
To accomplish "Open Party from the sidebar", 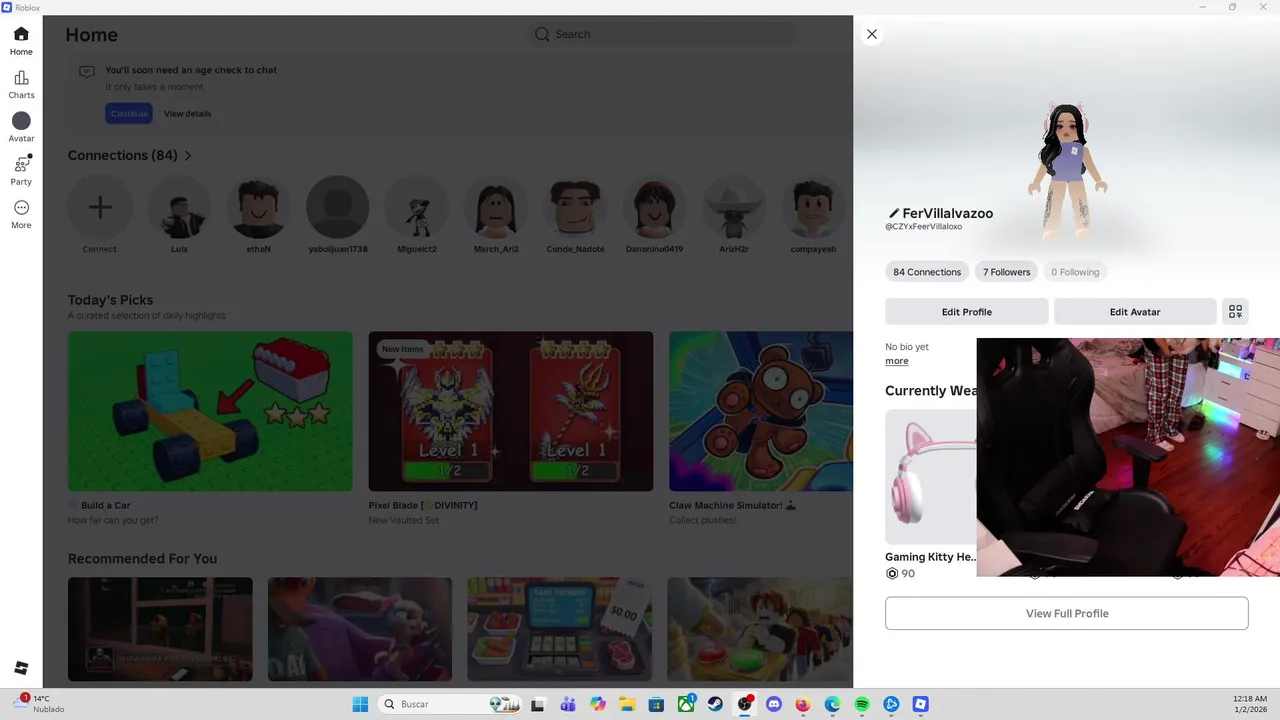I will pos(21,171).
